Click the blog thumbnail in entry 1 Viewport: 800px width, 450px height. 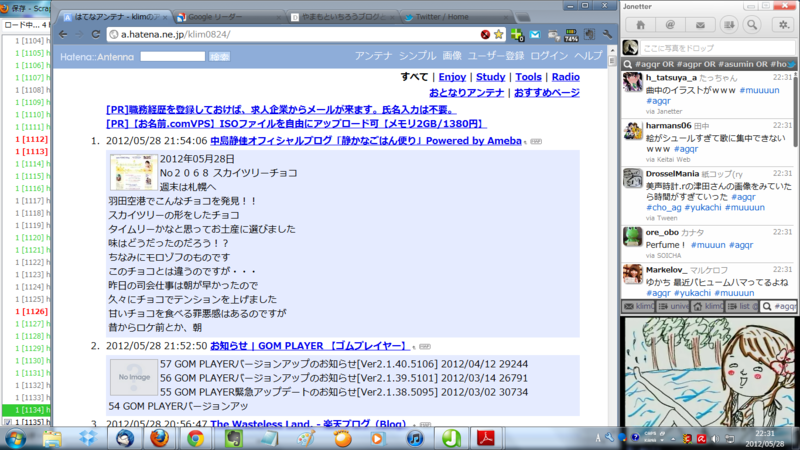pos(134,172)
